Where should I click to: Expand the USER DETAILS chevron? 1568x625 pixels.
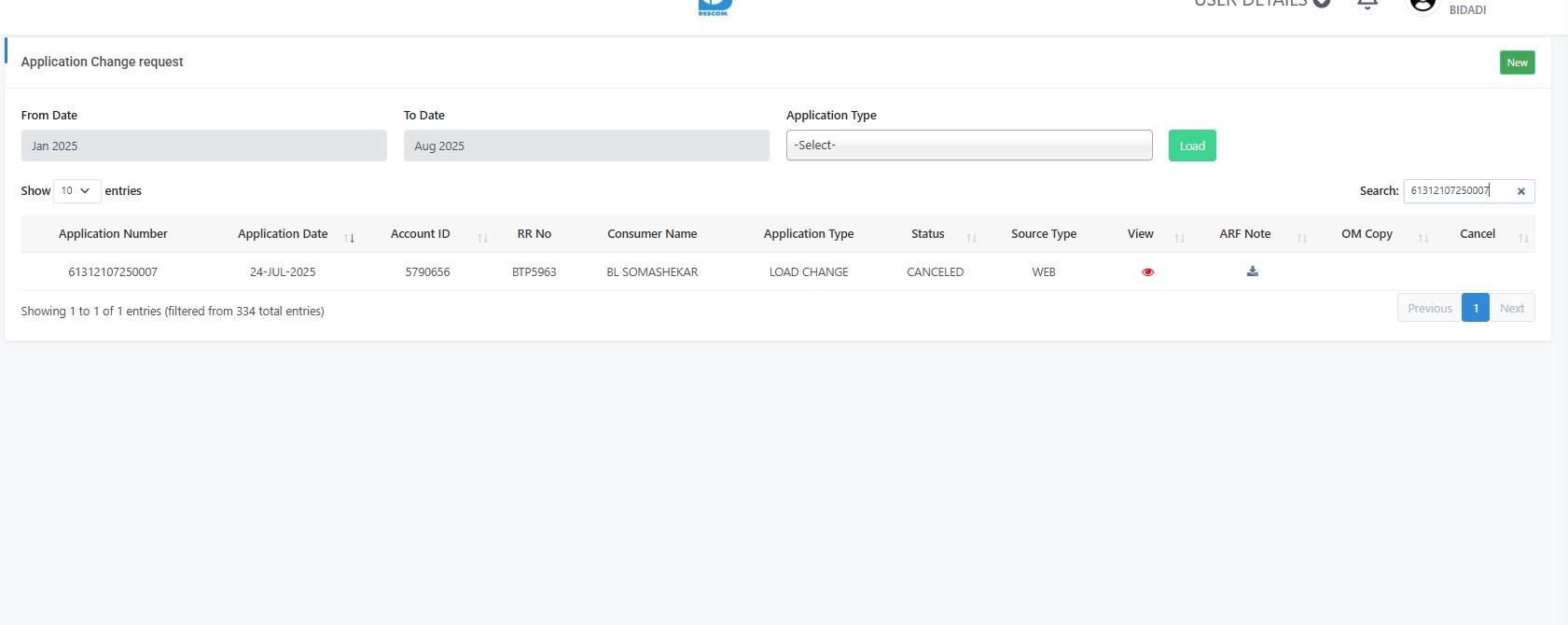1321,3
